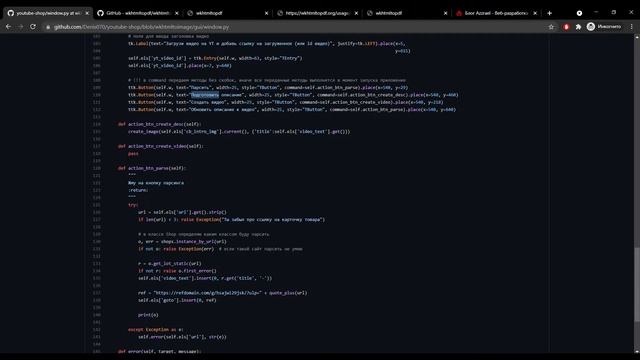Click the scrollbar down arrow
640x360 pixels.
[x=637, y=351]
